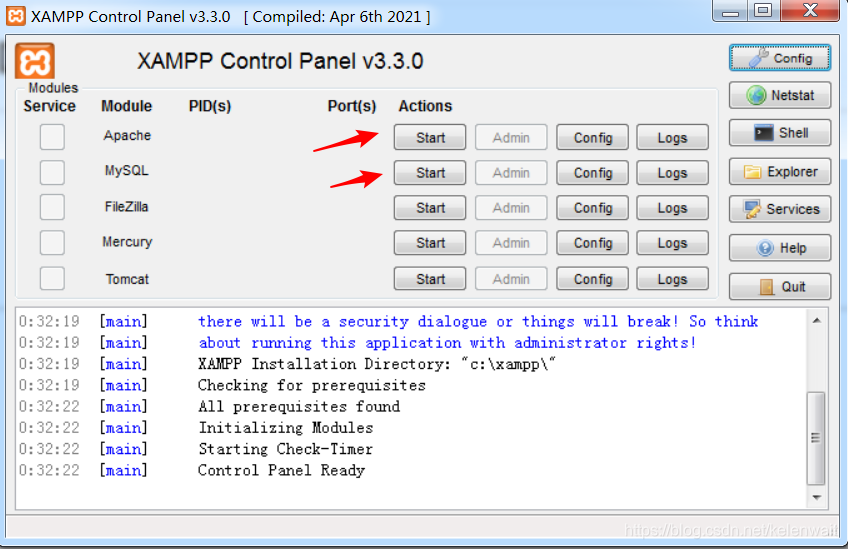Screen dimensions: 848x549
Task: Minimize the XAMPP Control Panel window
Action: point(730,11)
